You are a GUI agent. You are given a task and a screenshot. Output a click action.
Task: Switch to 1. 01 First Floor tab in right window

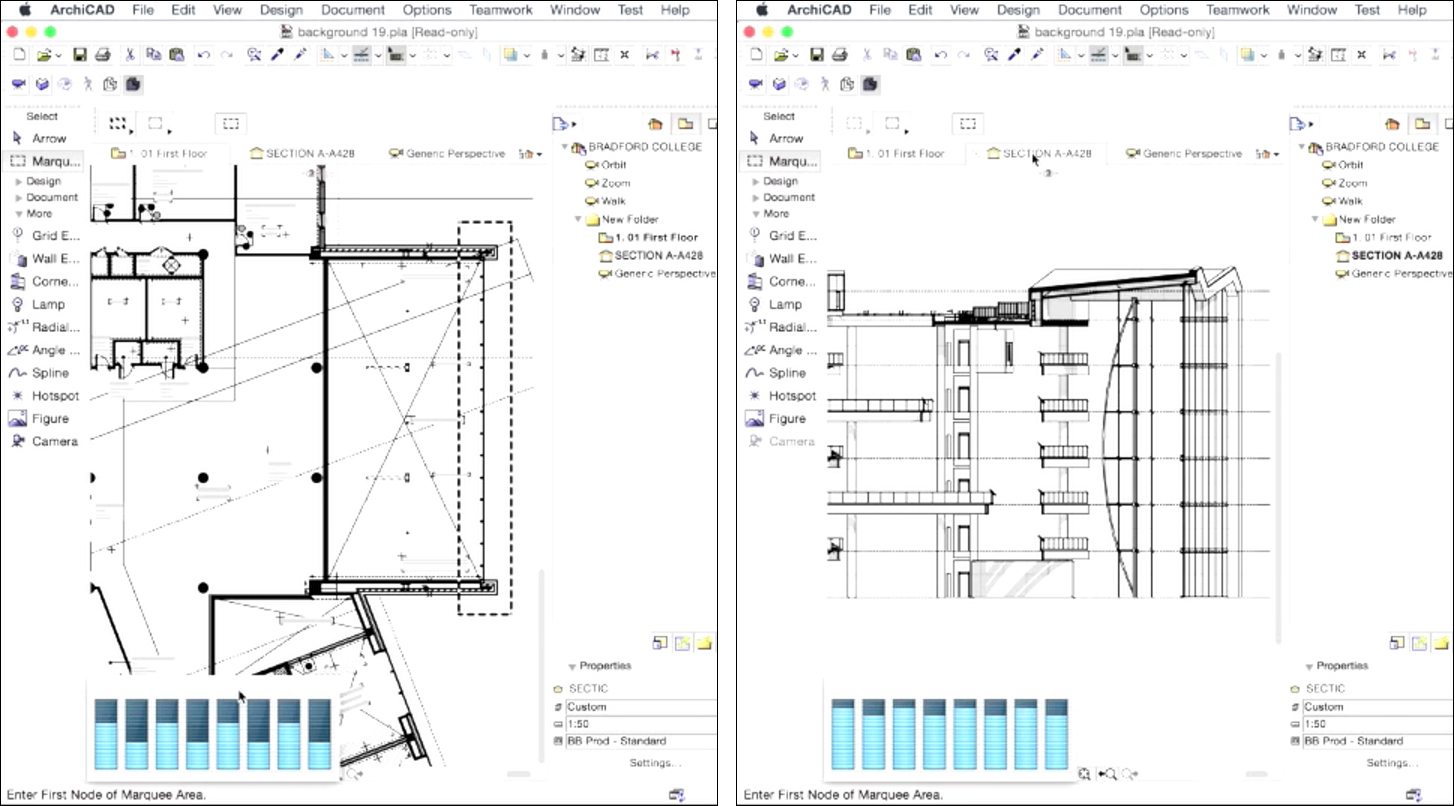coord(896,154)
